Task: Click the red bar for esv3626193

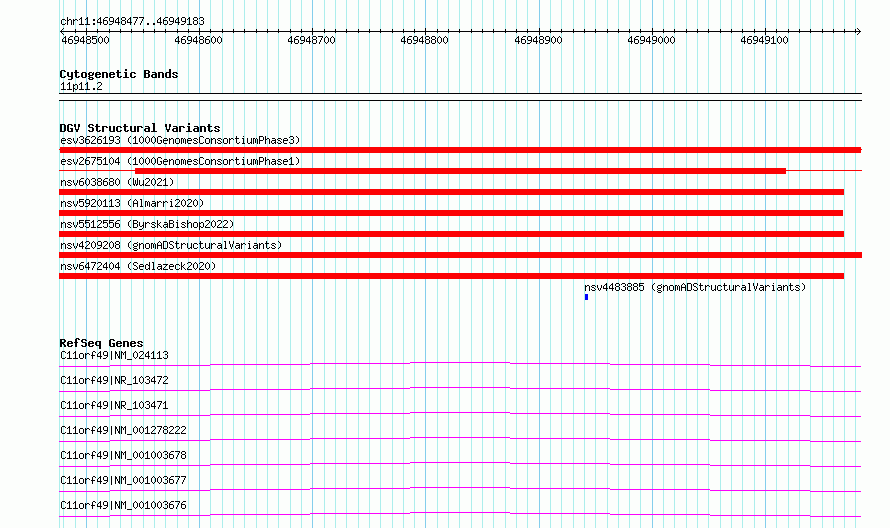Action: [x=460, y=150]
